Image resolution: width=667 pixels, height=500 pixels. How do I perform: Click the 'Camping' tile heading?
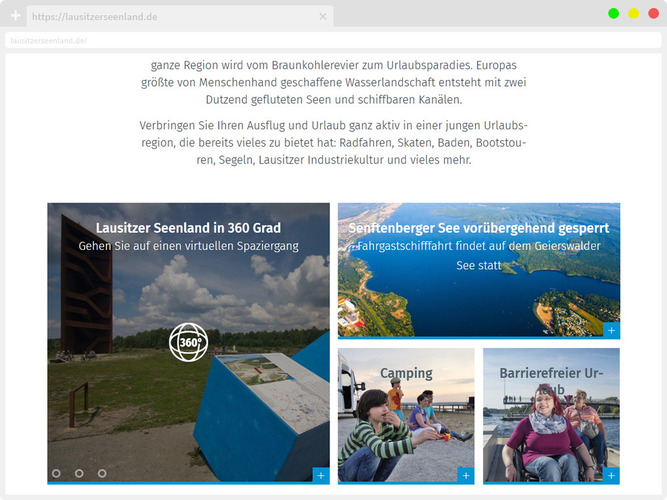pyautogui.click(x=406, y=374)
